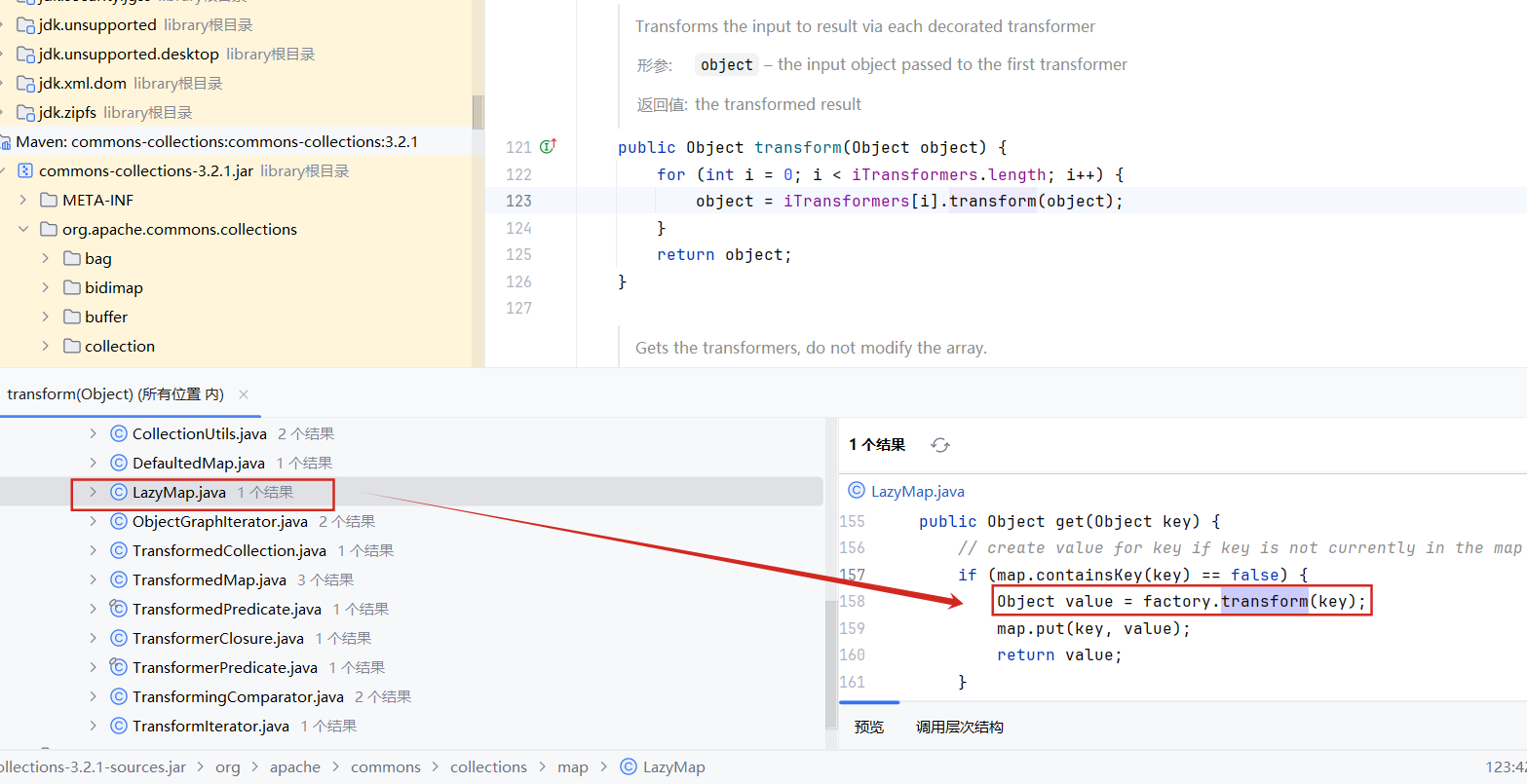Viewport: 1527px width, 784px height.
Task: Collapse the org.apache.commons.collections package
Action: pos(23,229)
